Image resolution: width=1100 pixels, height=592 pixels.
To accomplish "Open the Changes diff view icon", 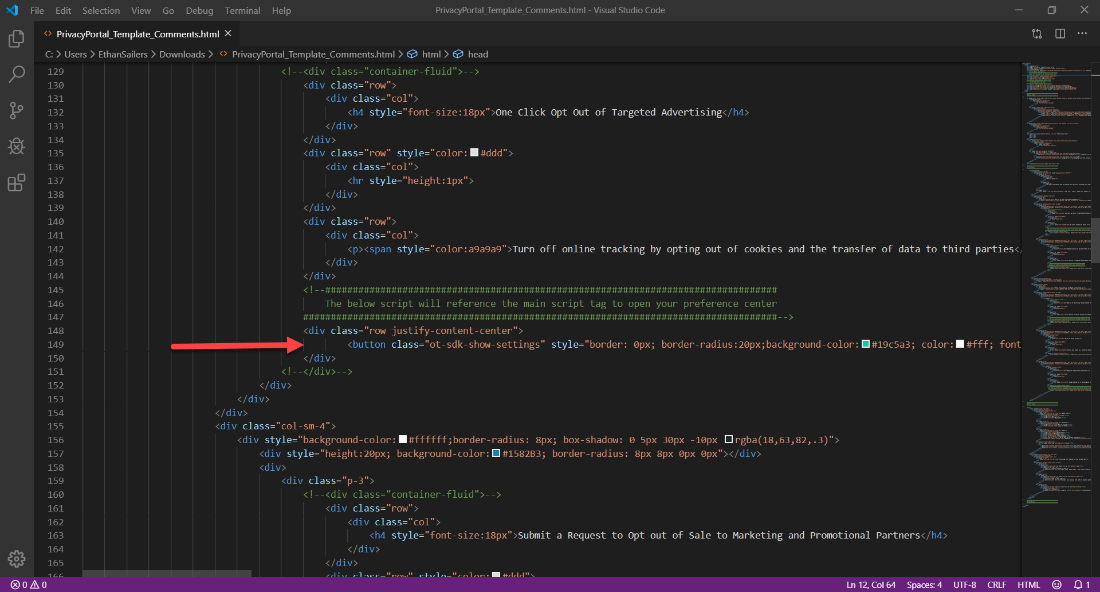I will pyautogui.click(x=1037, y=32).
